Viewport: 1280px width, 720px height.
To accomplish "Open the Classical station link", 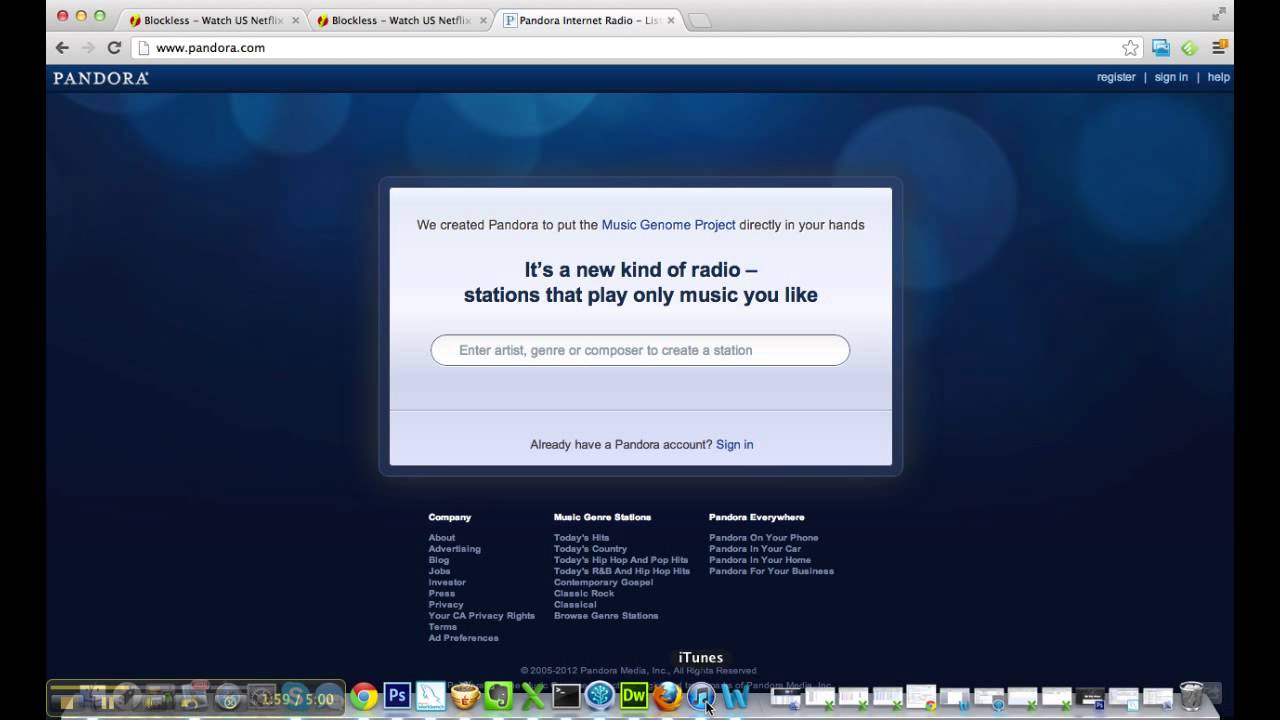I will point(575,604).
